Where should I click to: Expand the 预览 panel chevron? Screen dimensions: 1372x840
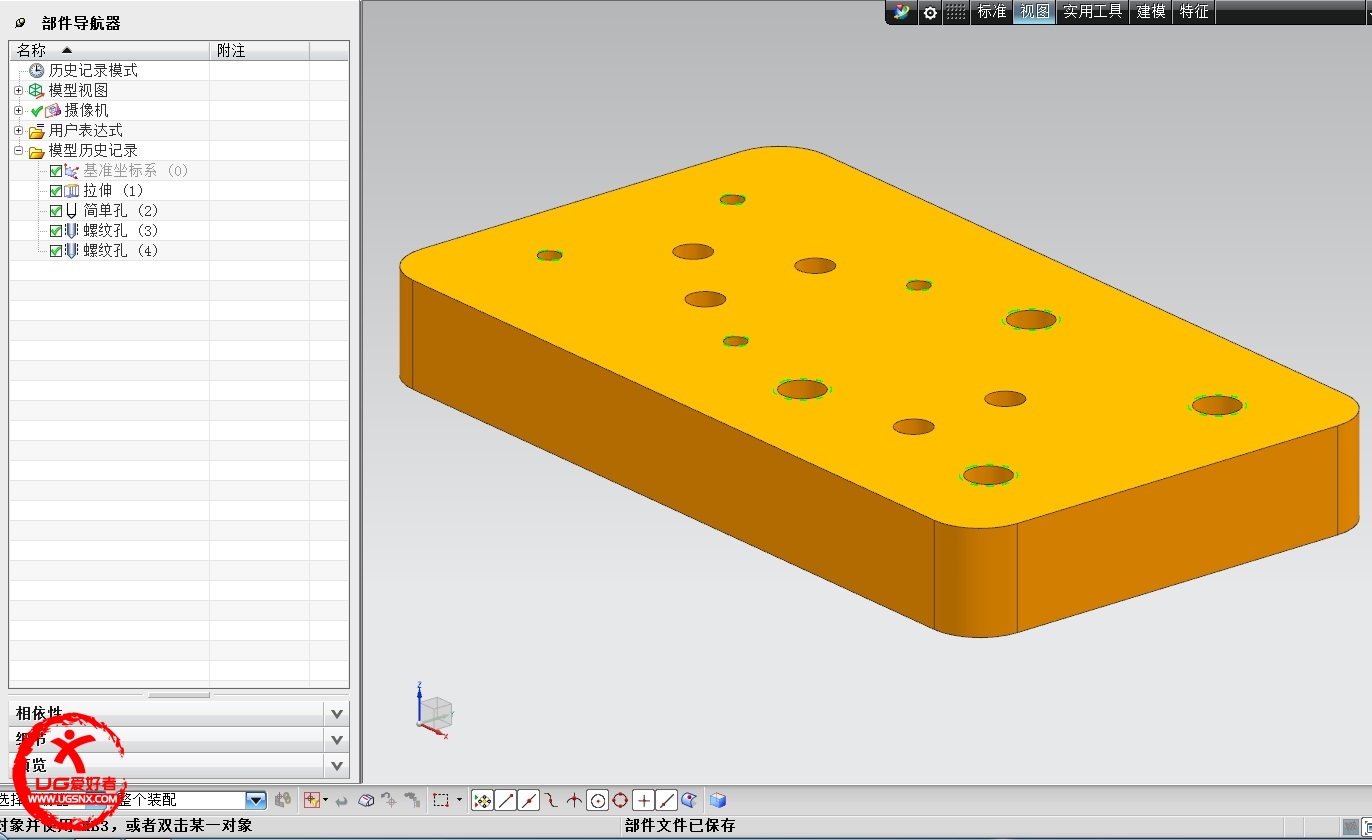[337, 766]
